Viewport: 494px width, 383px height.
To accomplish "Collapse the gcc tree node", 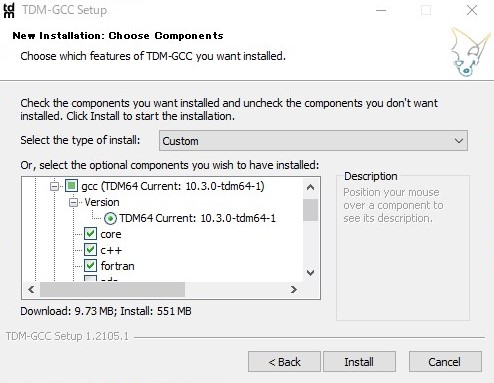I will 54,186.
